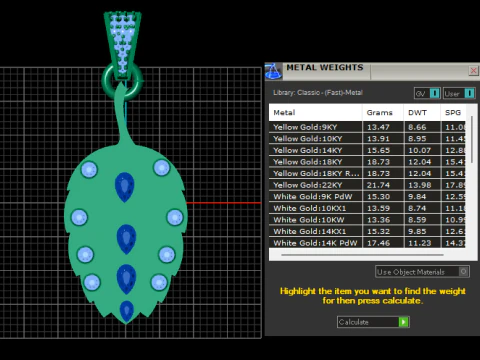Viewport: 480px width, 360px height.
Task: Click the green Calculate arrow icon
Action: point(404,322)
